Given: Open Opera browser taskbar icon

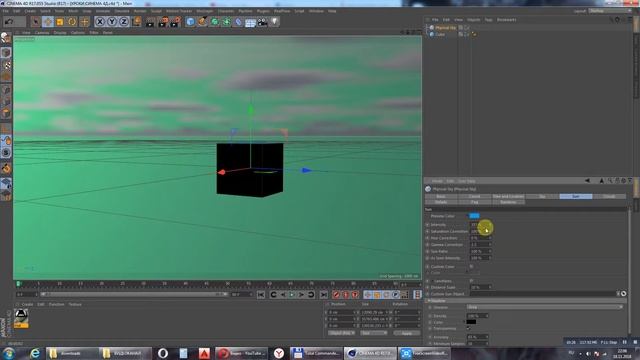Looking at the screenshot, I should (x=163, y=353).
